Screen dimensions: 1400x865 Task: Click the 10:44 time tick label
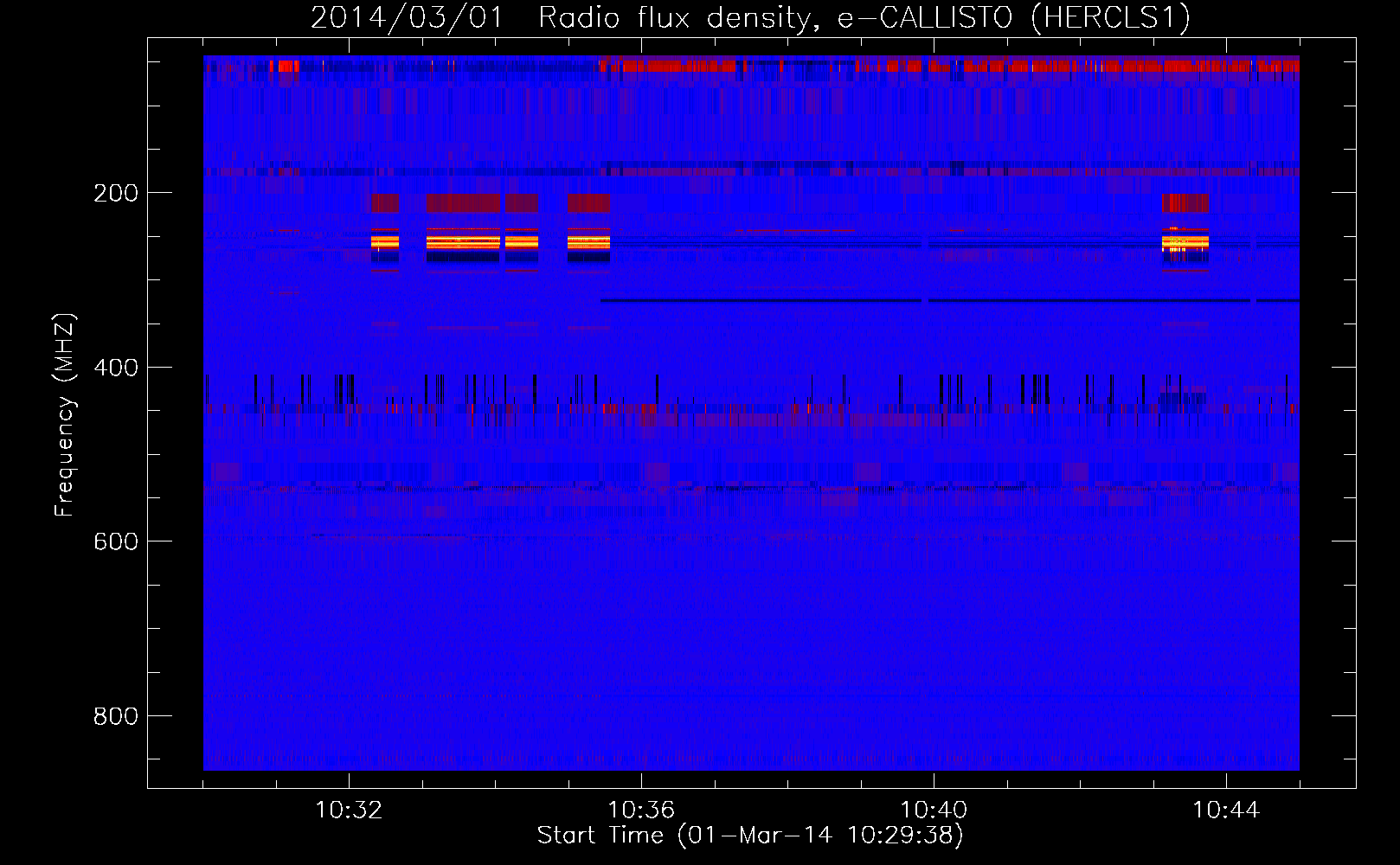[x=1226, y=811]
